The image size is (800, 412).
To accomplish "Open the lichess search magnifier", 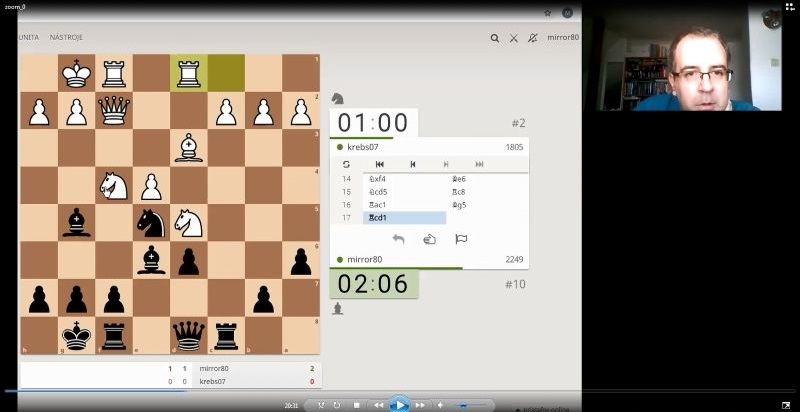I will (x=494, y=38).
